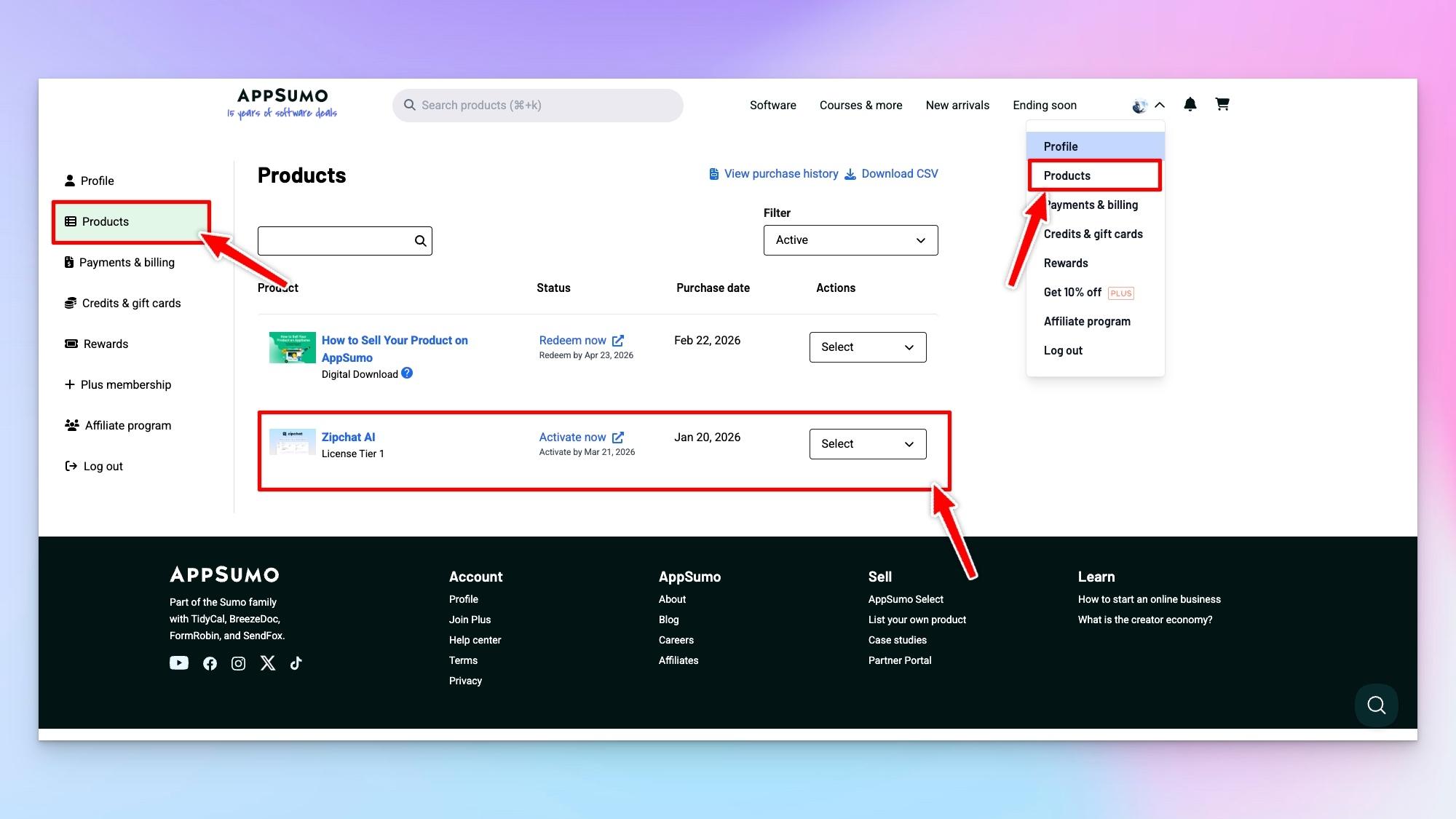This screenshot has width=1456, height=819.
Task: Choose Log out in account dropdown menu
Action: pyautogui.click(x=1095, y=351)
